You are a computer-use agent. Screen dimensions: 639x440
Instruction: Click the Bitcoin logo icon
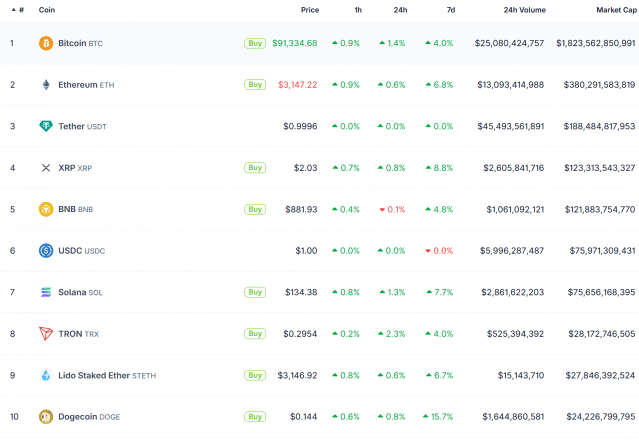(x=45, y=43)
